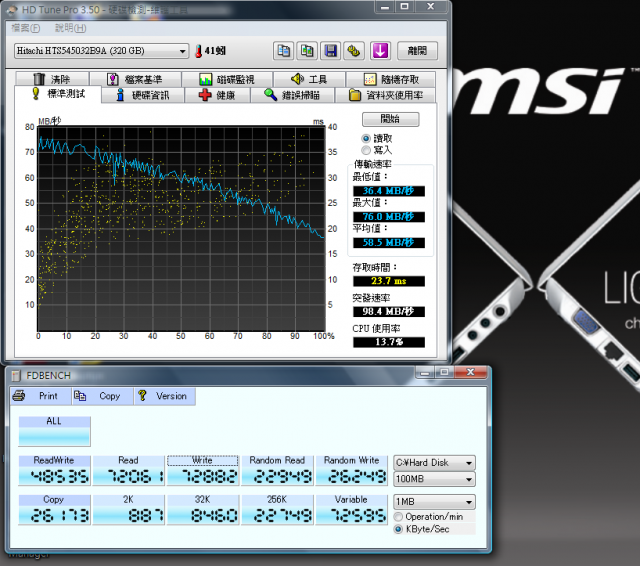Click the Random Write benchmark button
The width and height of the screenshot is (640, 566).
[x=351, y=470]
